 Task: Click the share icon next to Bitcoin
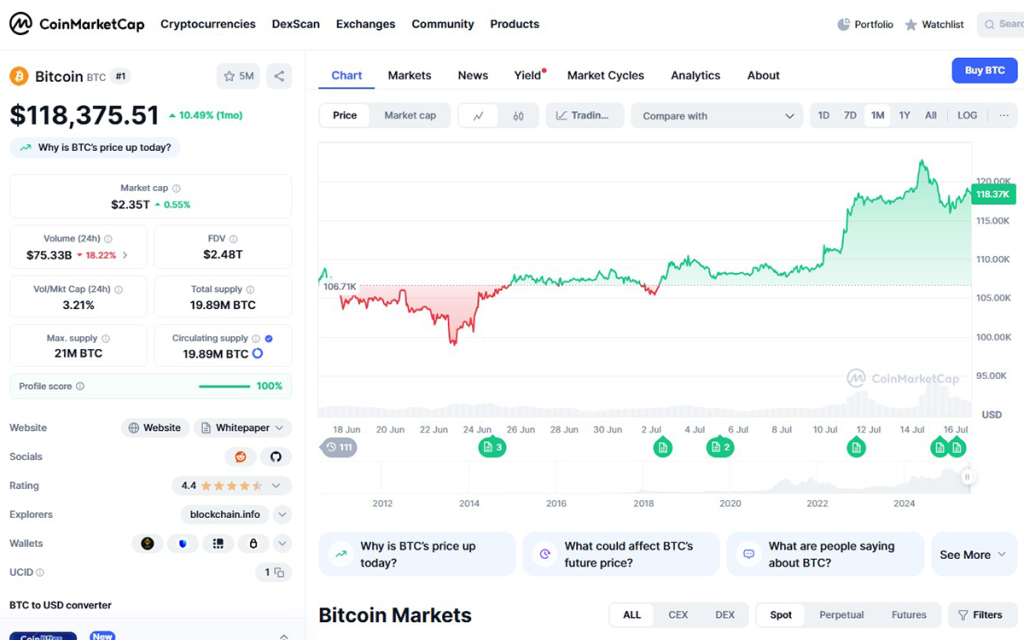tap(279, 76)
